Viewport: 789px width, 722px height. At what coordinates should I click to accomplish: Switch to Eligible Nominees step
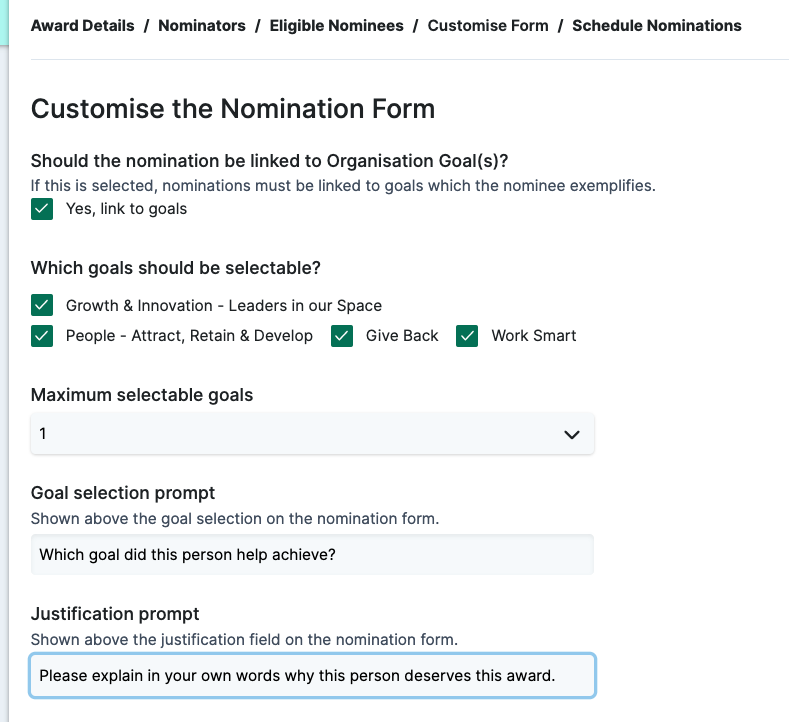click(x=336, y=26)
